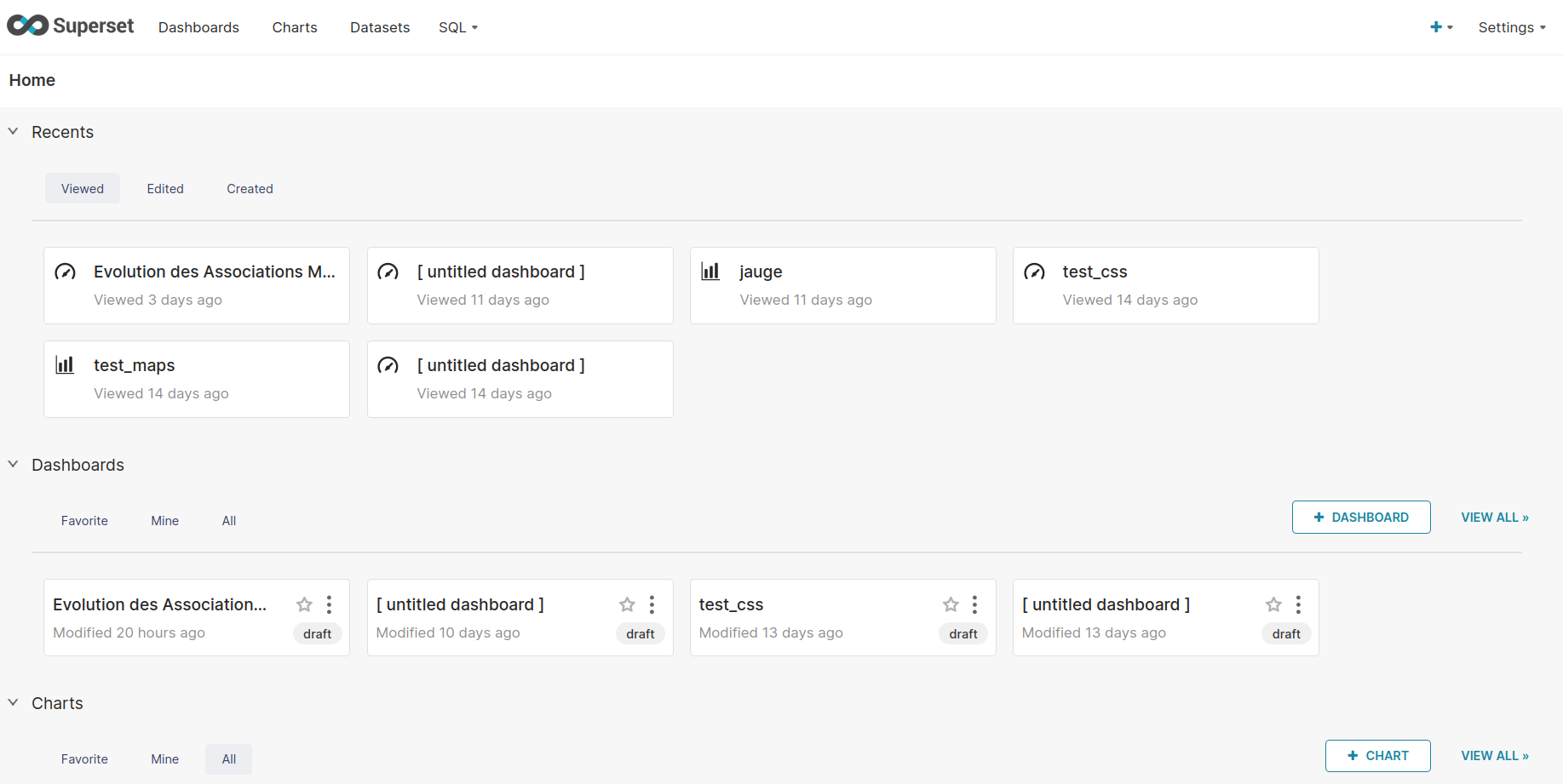Image resolution: width=1563 pixels, height=784 pixels.
Task: Open the kebab menu on Evolution des Associations card
Action: [x=329, y=604]
